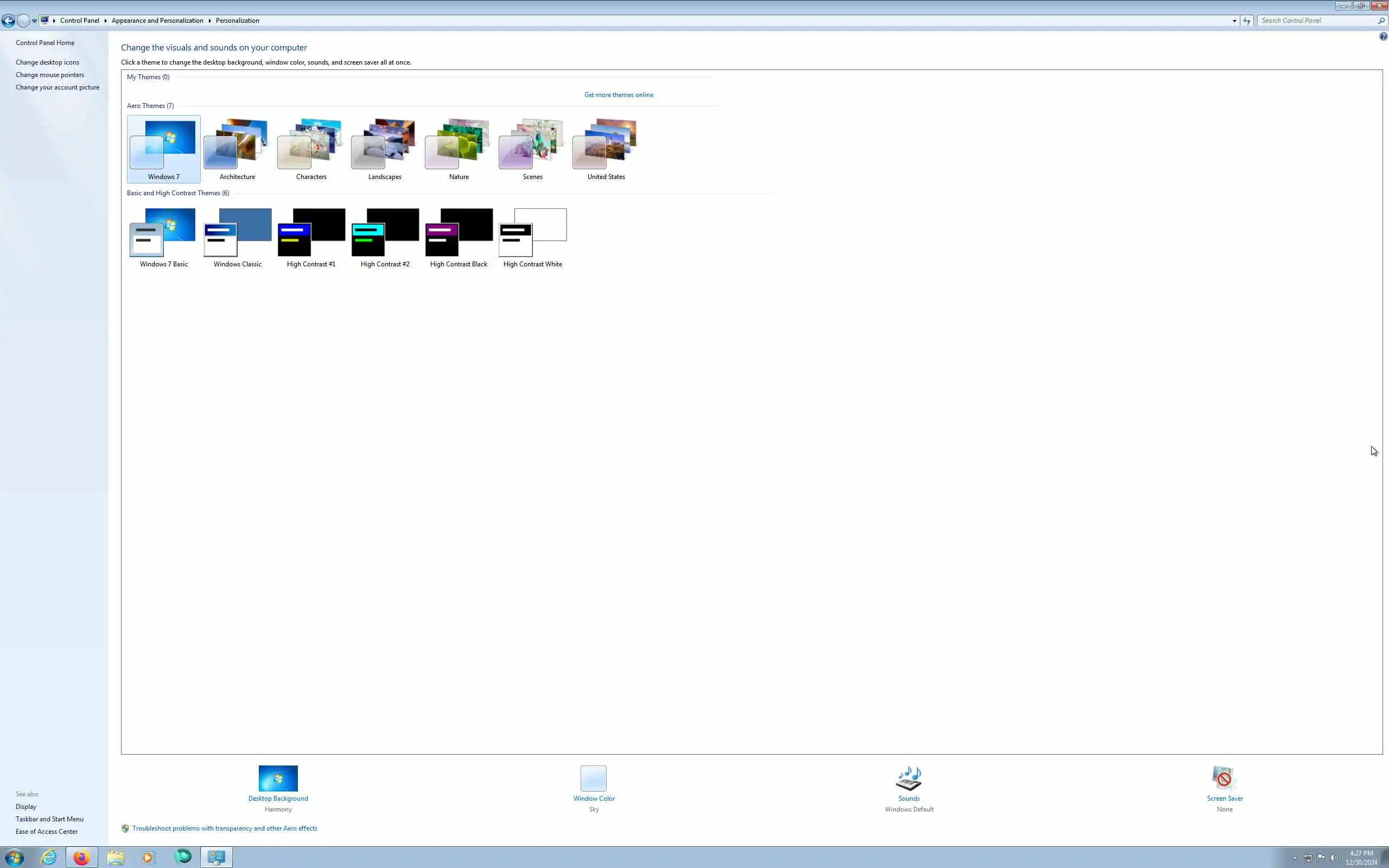This screenshot has width=1389, height=868.
Task: Select the Architecture Aero theme
Action: click(237, 149)
